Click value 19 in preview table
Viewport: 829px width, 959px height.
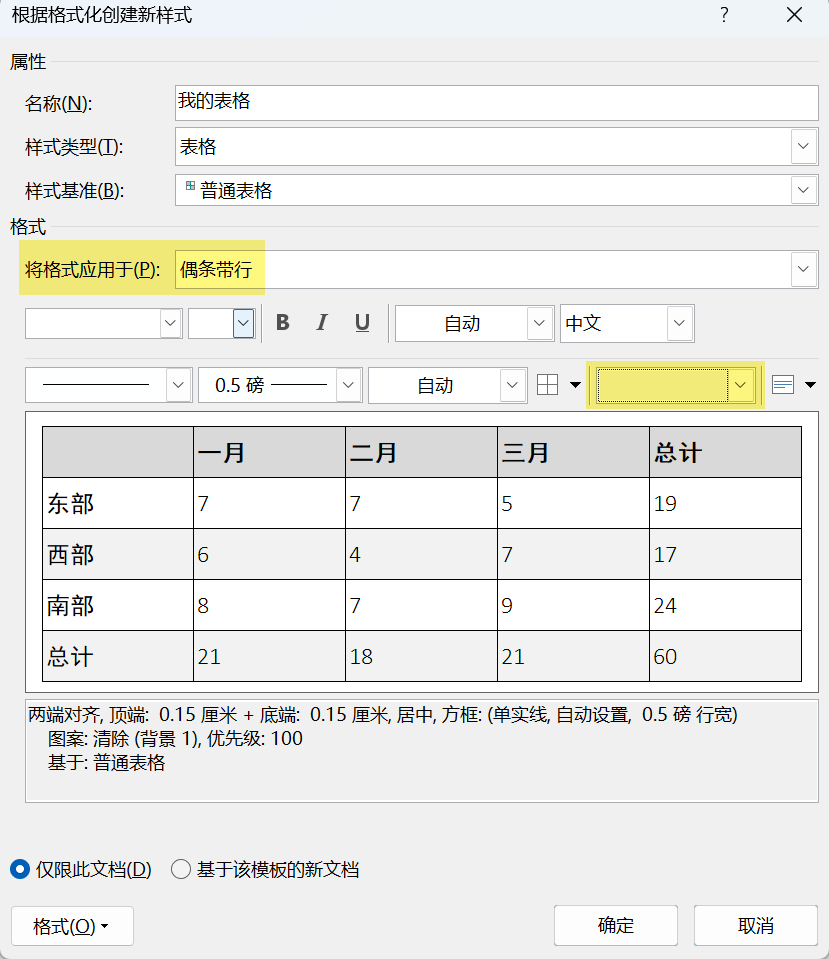pos(665,503)
